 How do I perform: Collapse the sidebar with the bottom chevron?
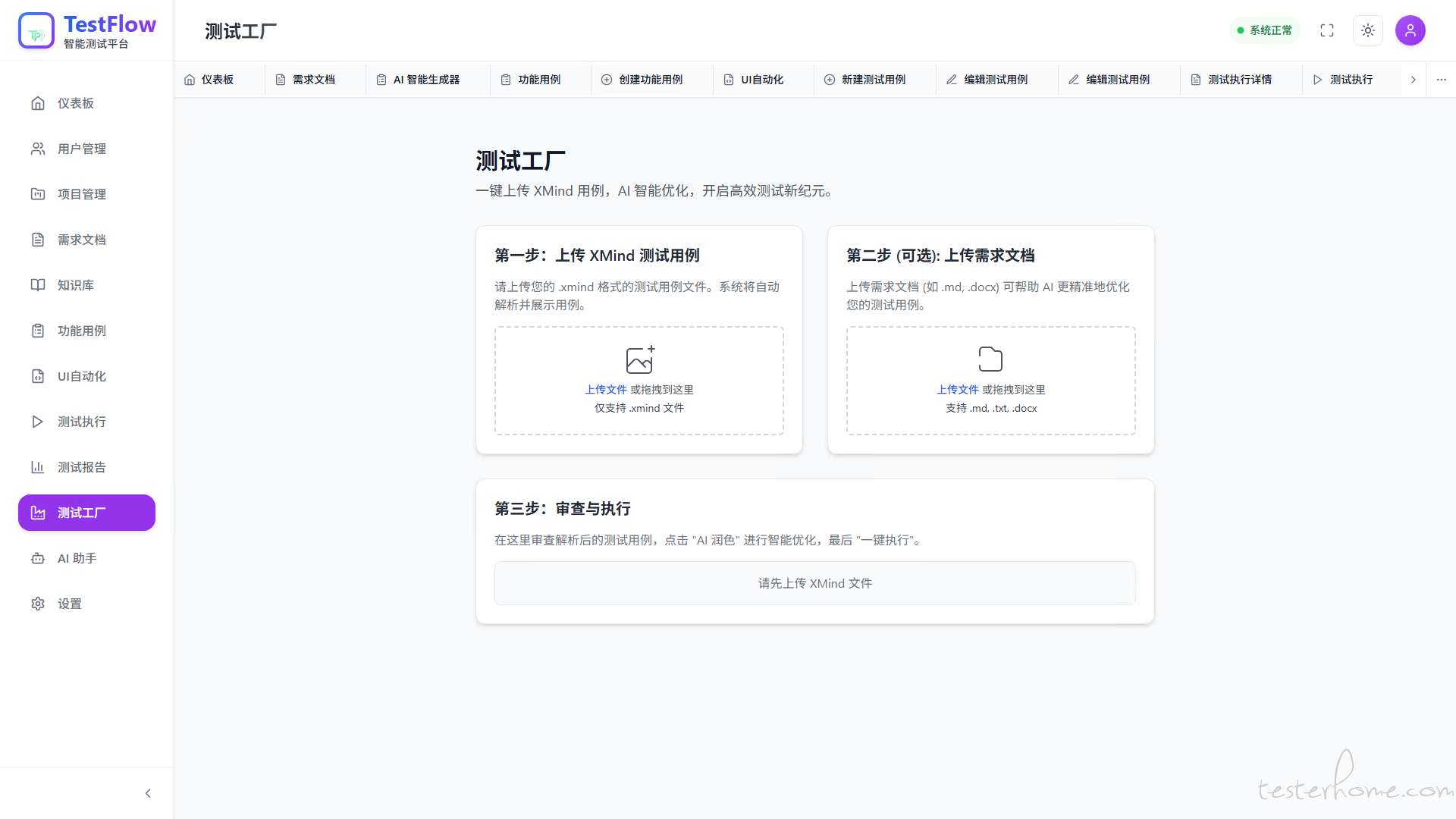click(148, 793)
